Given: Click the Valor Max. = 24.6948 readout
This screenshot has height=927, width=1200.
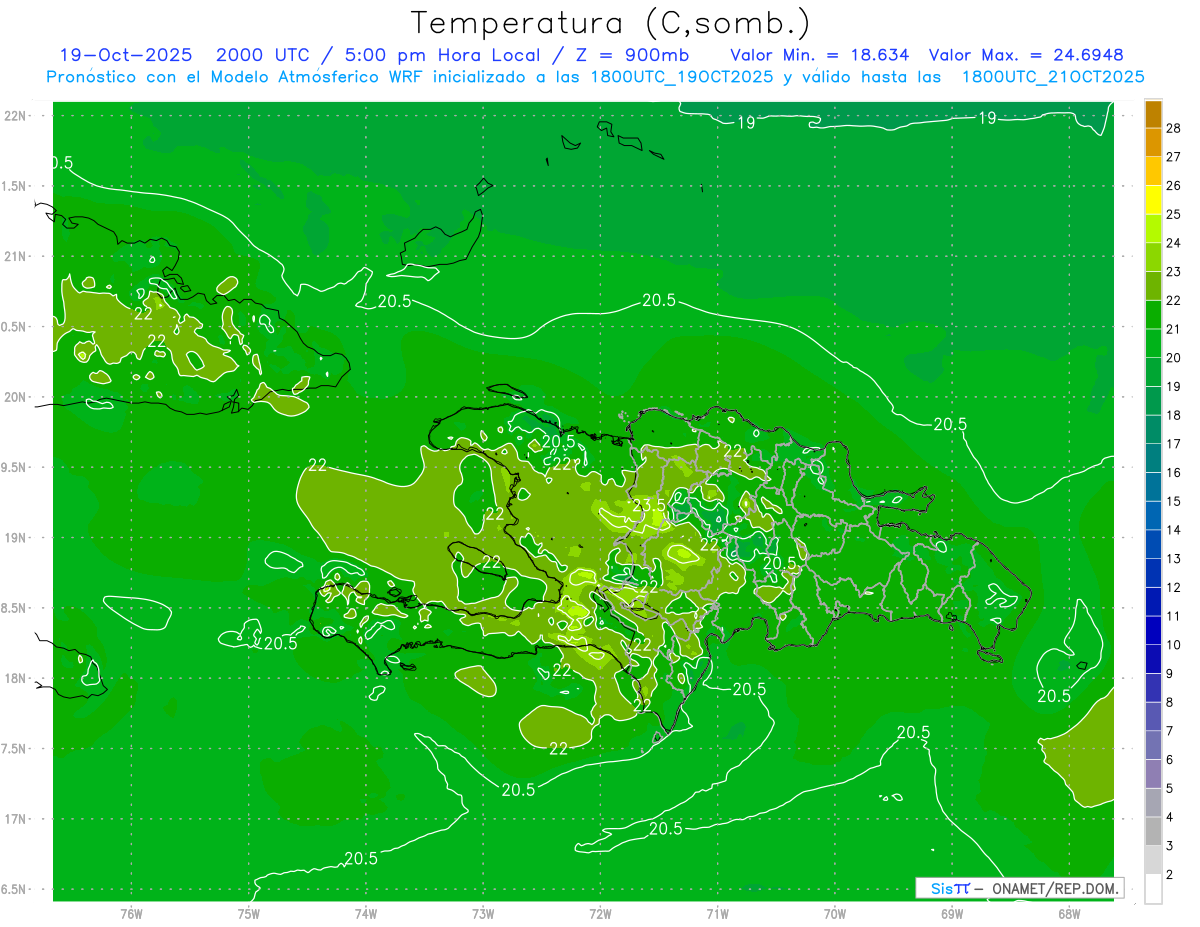Looking at the screenshot, I should click(1032, 55).
